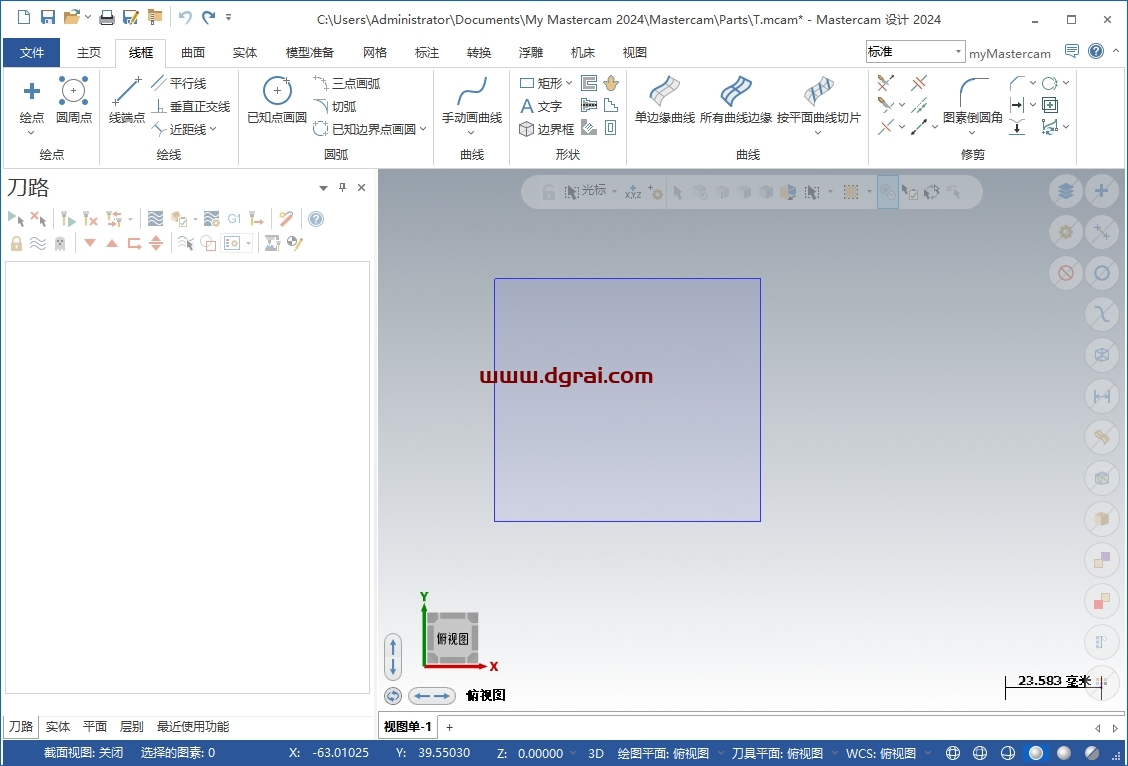Viewport: 1128px width, 766px height.
Task: Open the 转换 ribbon tab
Action: (x=478, y=53)
